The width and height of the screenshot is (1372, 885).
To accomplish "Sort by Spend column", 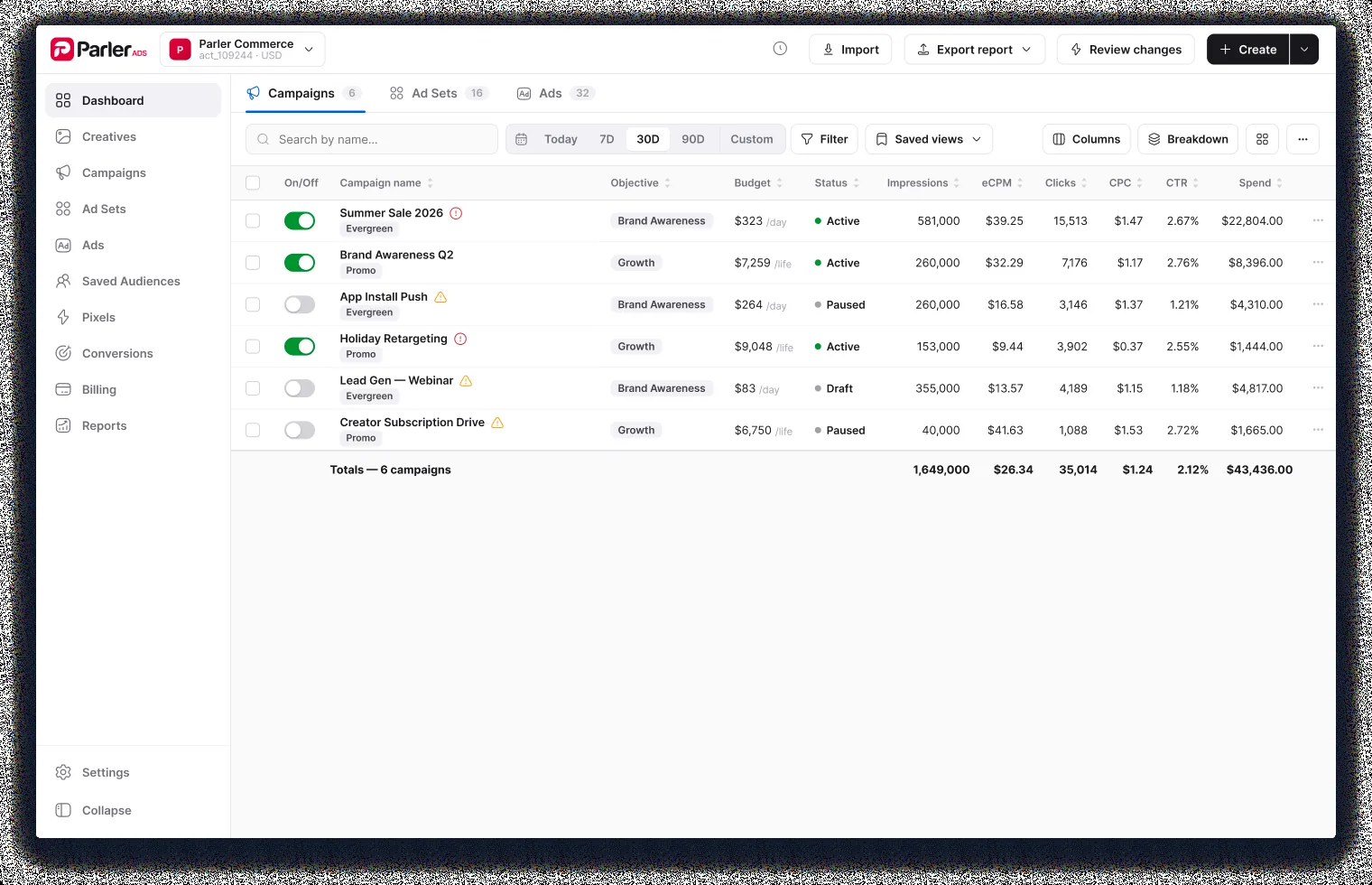I will click(x=1260, y=182).
